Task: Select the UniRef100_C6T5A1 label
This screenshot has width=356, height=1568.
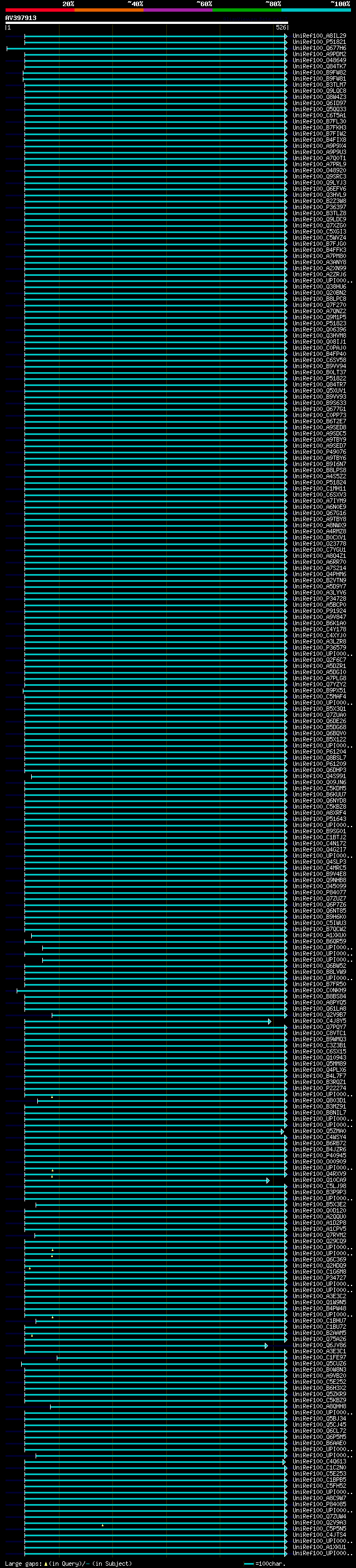Action: coord(319,115)
